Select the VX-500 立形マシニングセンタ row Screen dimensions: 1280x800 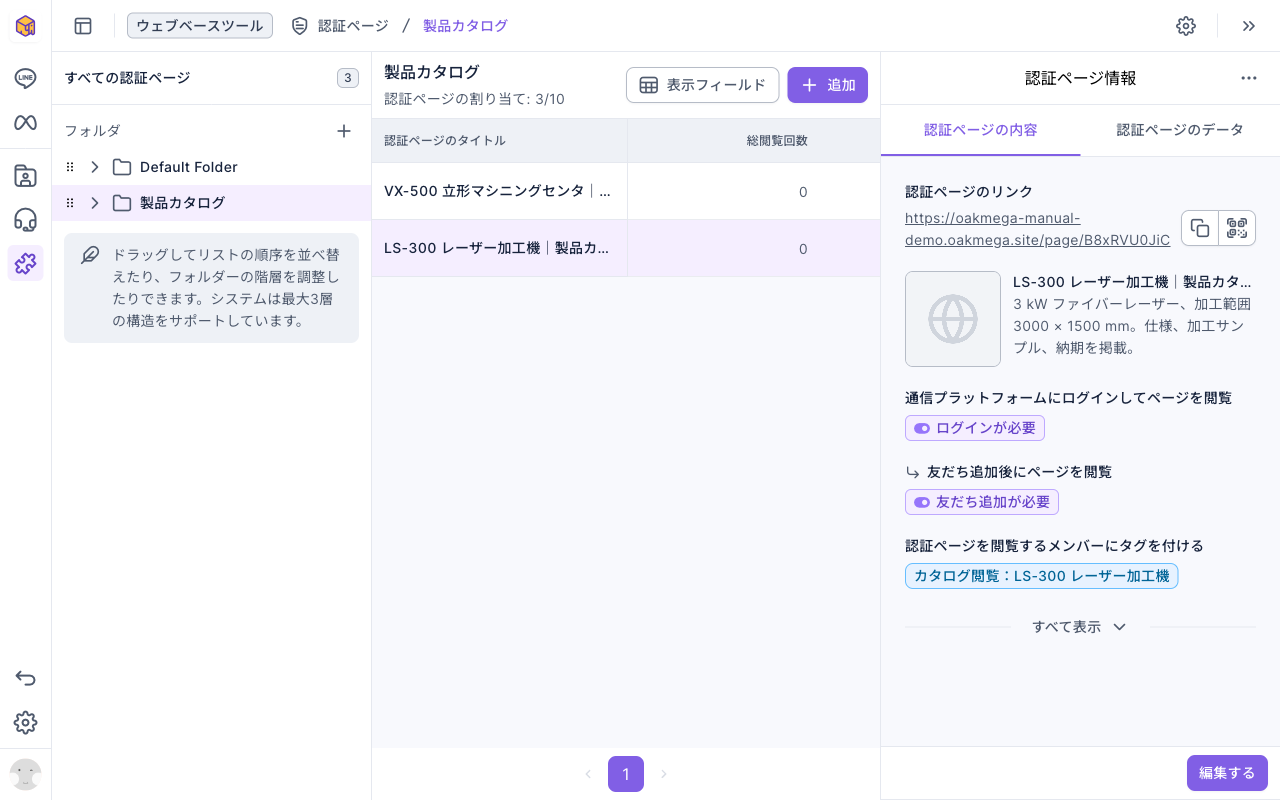pos(626,191)
